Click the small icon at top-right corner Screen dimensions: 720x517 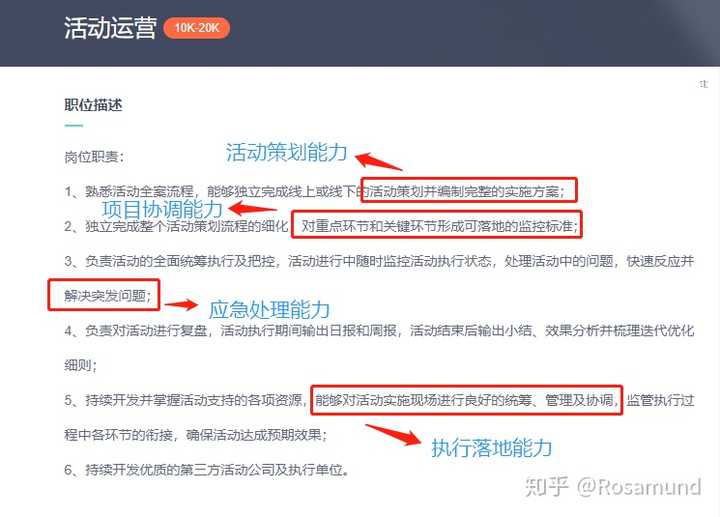pyautogui.click(x=703, y=84)
